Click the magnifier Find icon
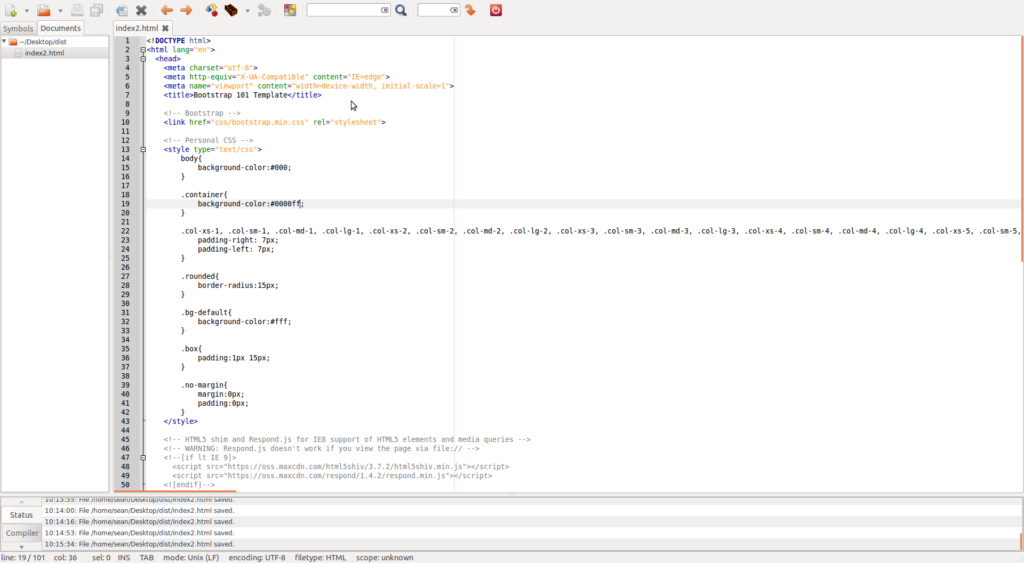 click(x=401, y=10)
